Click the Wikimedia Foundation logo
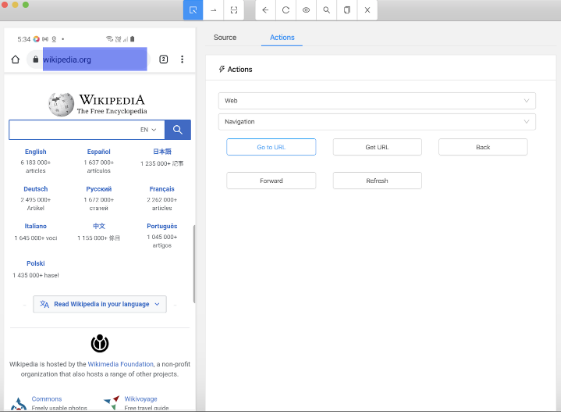This screenshot has height=412, width=561. [100, 343]
